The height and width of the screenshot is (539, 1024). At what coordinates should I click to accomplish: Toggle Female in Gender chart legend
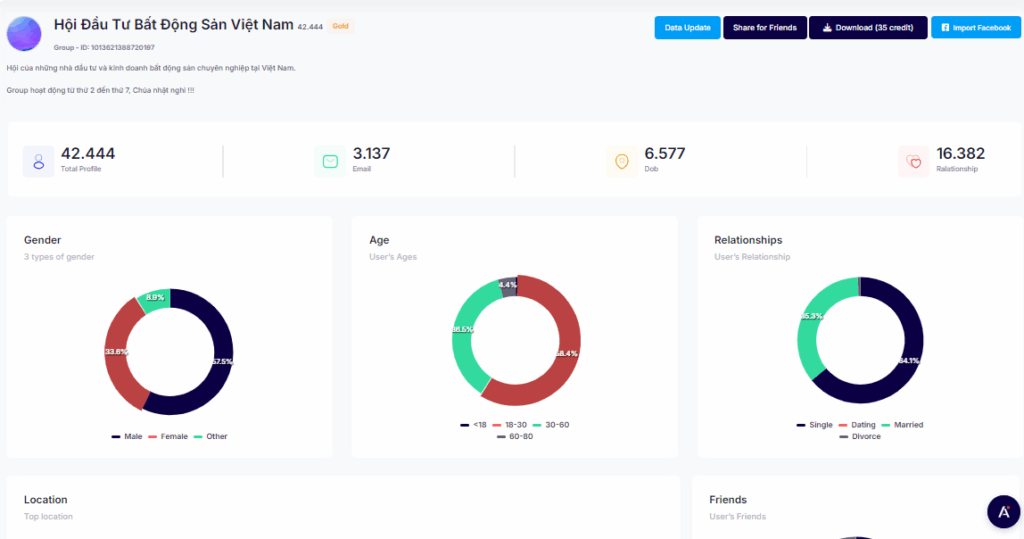pyautogui.click(x=168, y=437)
